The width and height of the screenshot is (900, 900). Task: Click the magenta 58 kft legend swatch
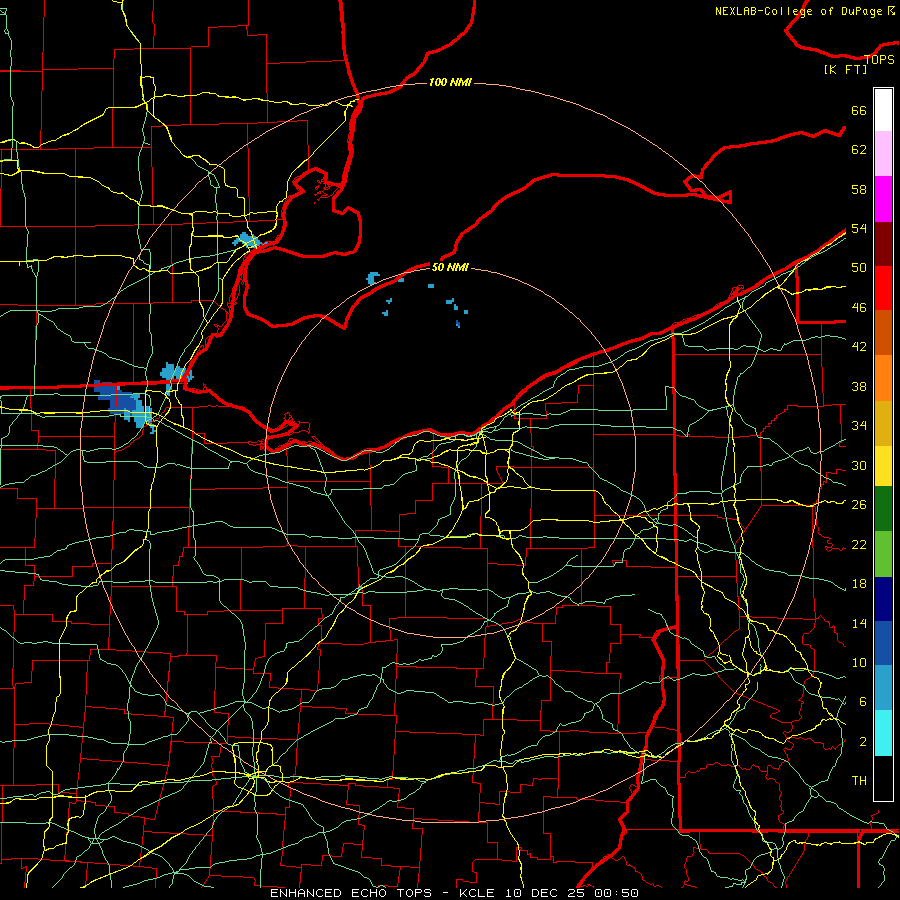coord(883,199)
